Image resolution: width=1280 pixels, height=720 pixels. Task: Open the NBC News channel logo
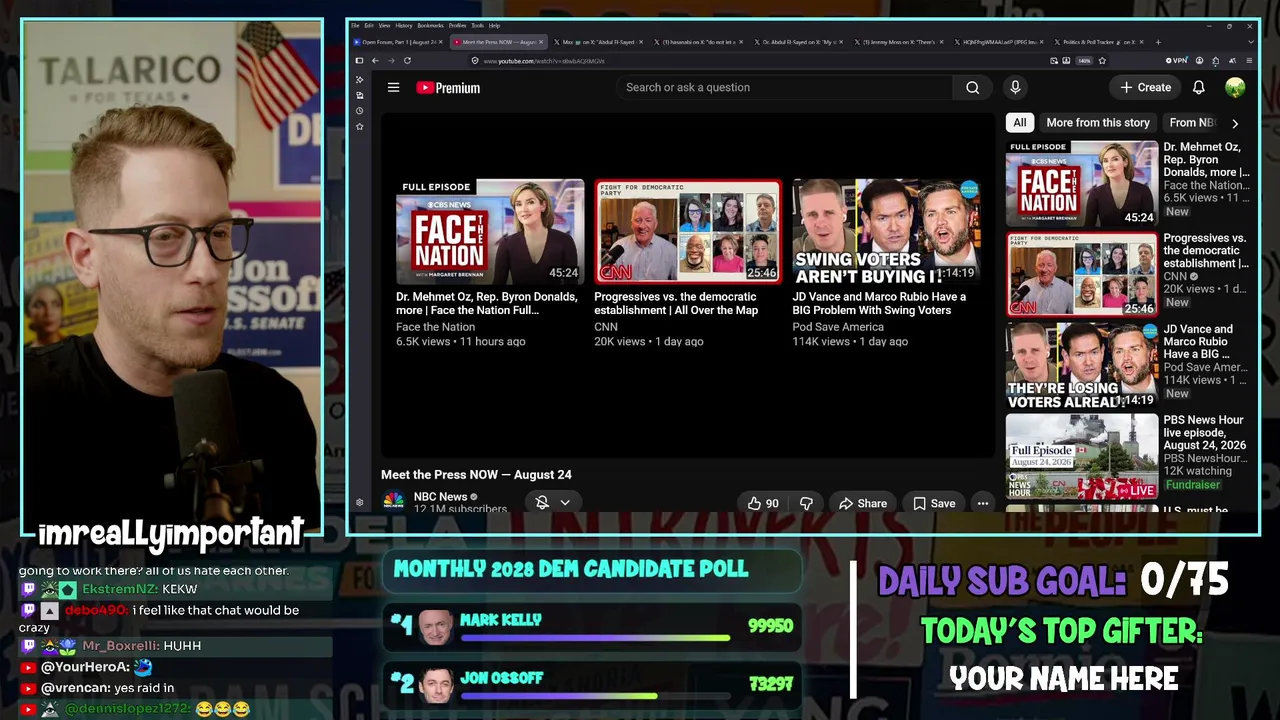[x=394, y=500]
